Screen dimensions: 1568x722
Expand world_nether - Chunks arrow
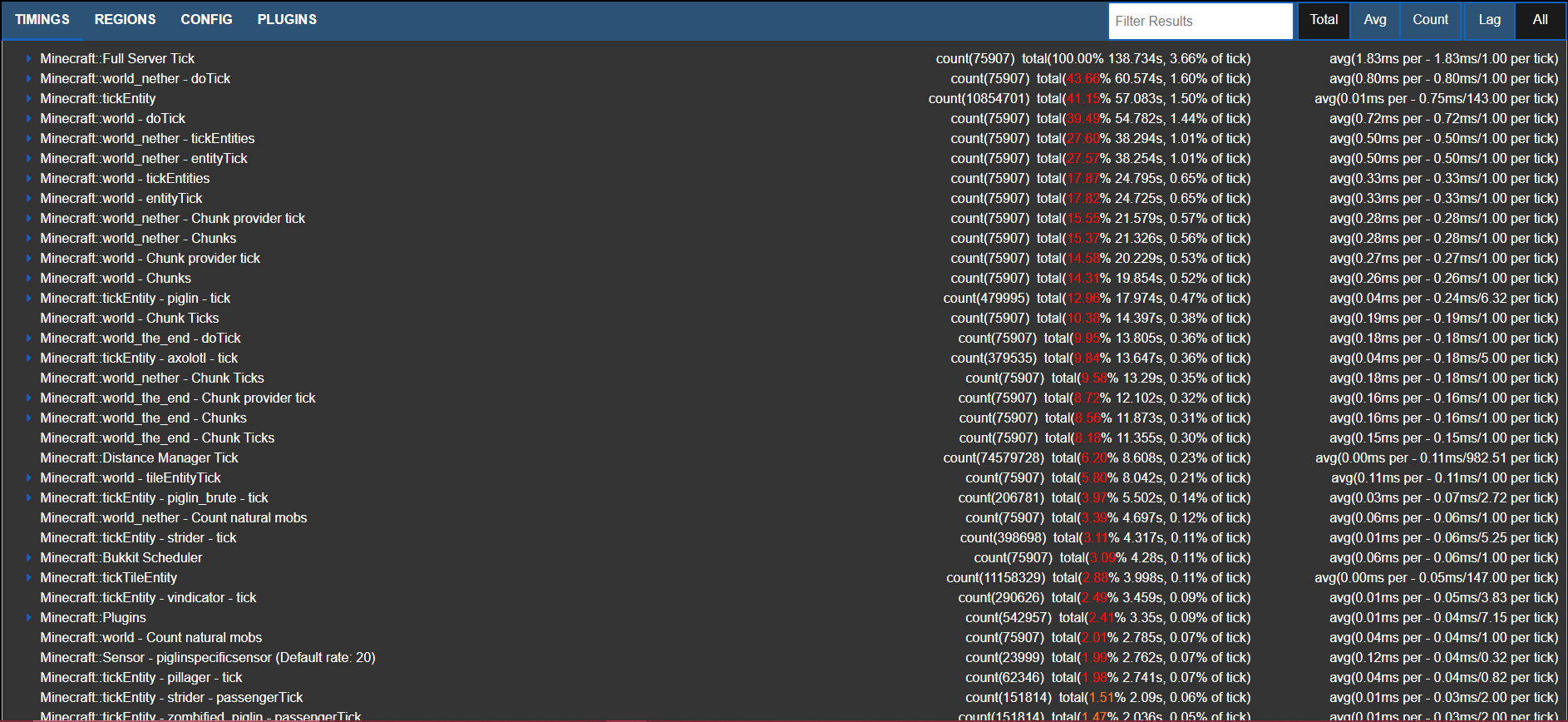(28, 239)
